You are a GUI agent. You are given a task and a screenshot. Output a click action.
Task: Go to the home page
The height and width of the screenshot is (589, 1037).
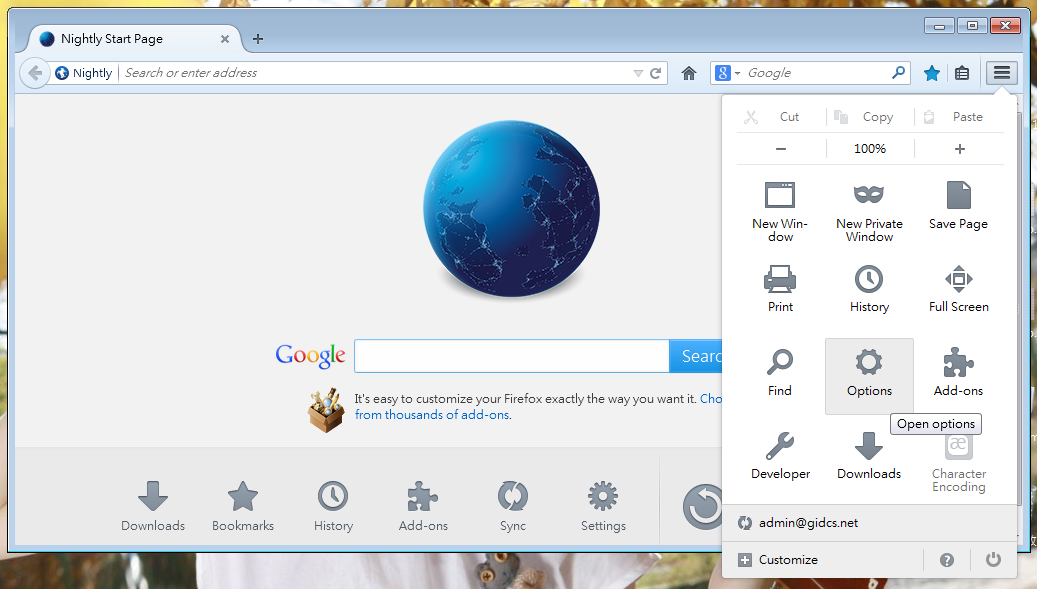[x=688, y=73]
